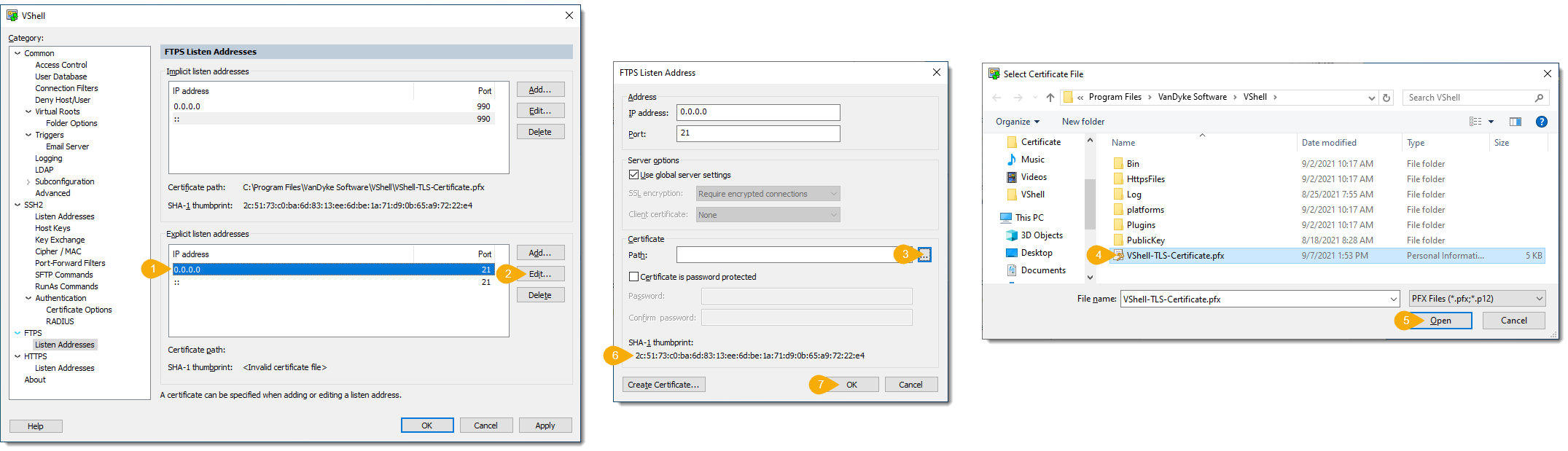Click Apply in the VShell window
The width and height of the screenshot is (1568, 451).
coord(545,425)
